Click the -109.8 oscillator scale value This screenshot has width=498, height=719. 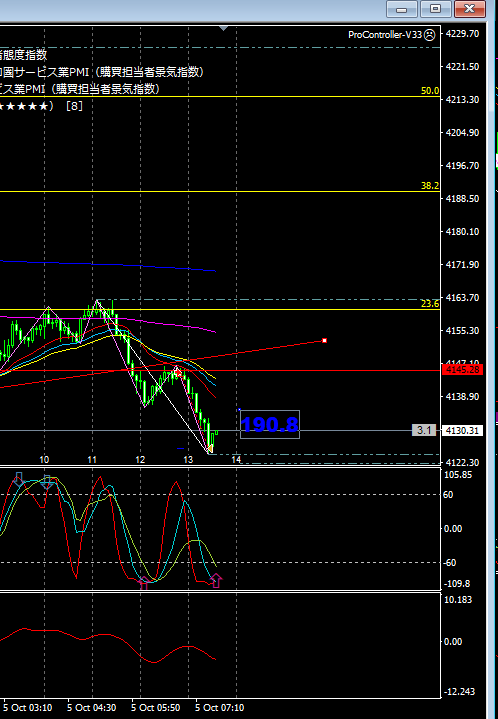458,584
